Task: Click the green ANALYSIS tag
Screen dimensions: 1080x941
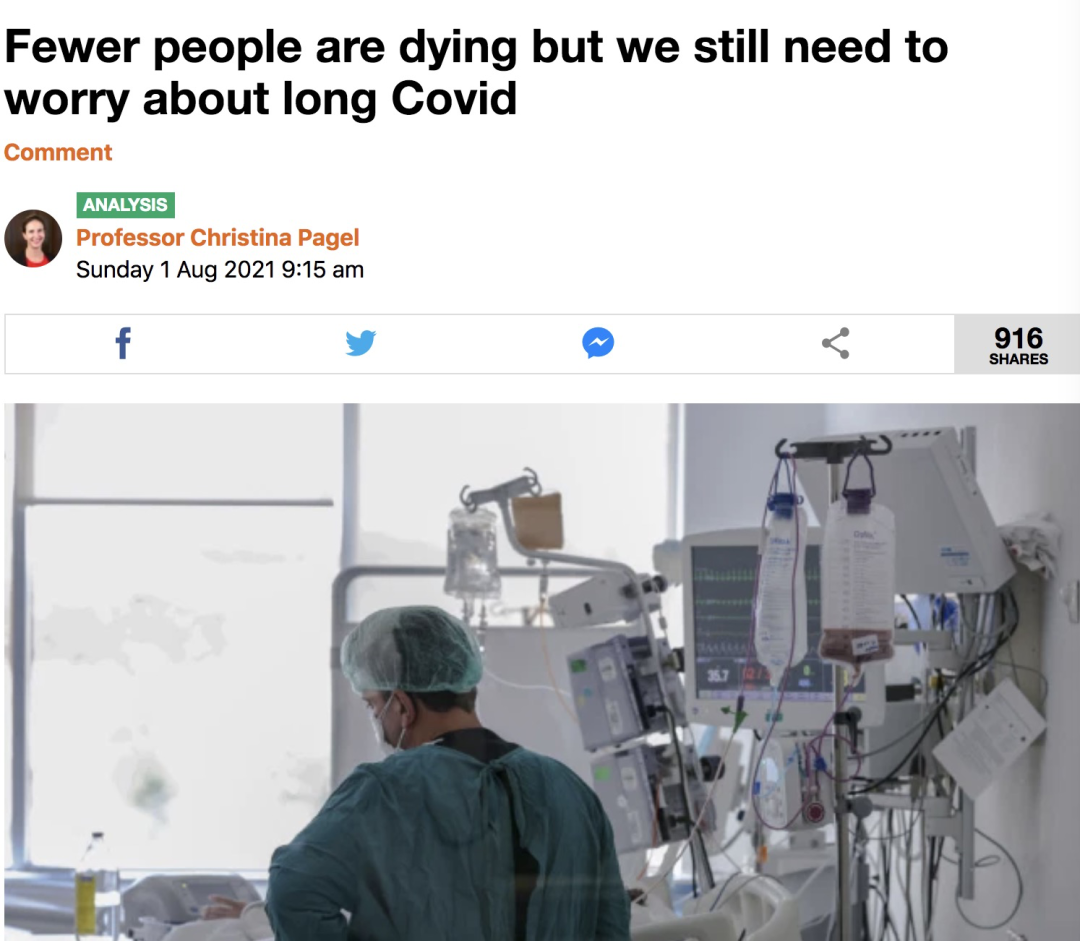Action: (x=125, y=205)
